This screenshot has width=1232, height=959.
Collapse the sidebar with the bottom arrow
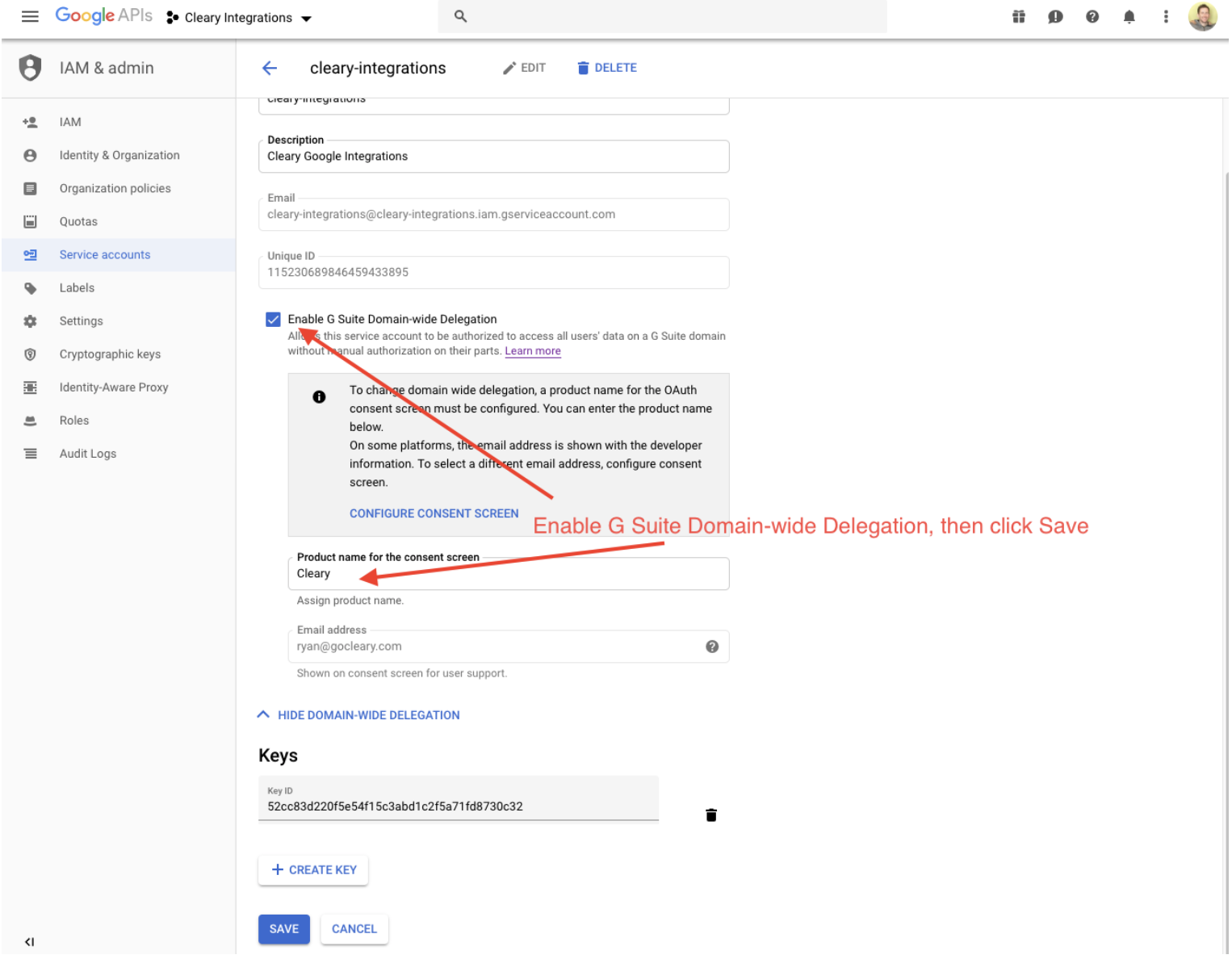(x=29, y=941)
